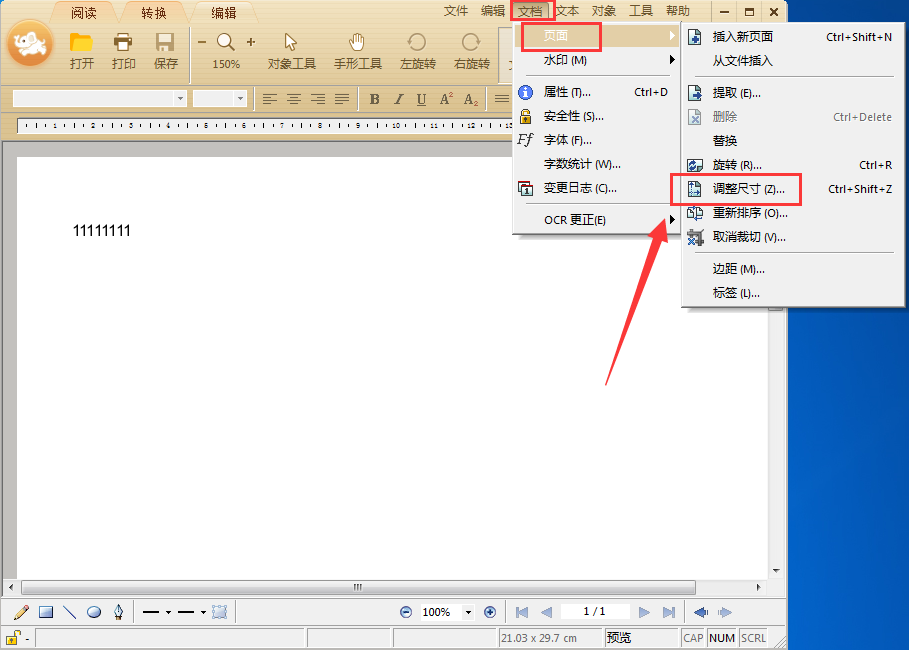Choose 调整尺寸(Z) from the page submenu
This screenshot has width=909, height=650.
tap(747, 188)
